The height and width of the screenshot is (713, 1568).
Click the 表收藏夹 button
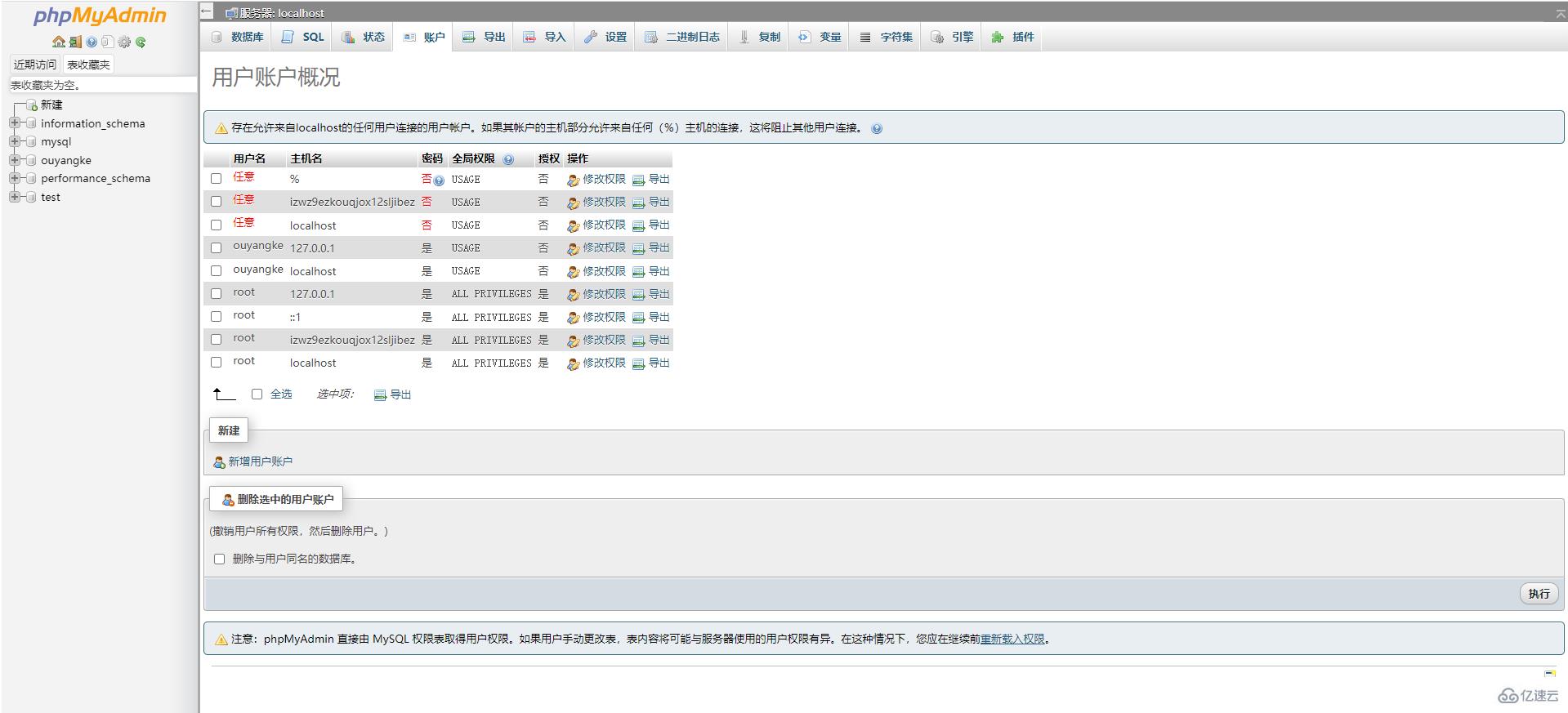pyautogui.click(x=88, y=65)
